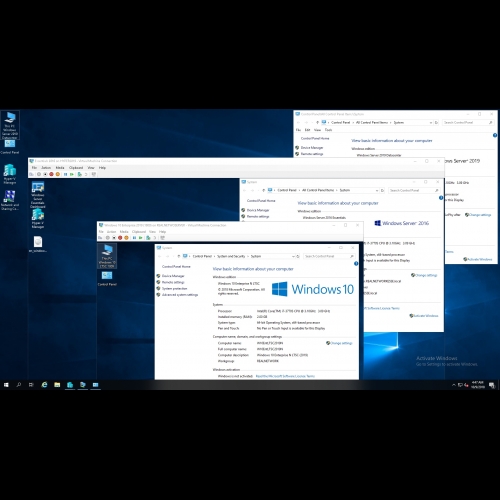
Task: Open Network and Sharing Center desktop icon
Action: click(10, 200)
